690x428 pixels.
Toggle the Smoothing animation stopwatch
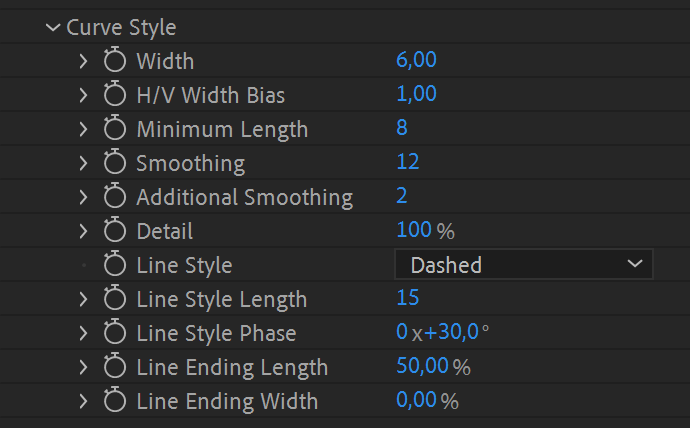click(x=115, y=163)
